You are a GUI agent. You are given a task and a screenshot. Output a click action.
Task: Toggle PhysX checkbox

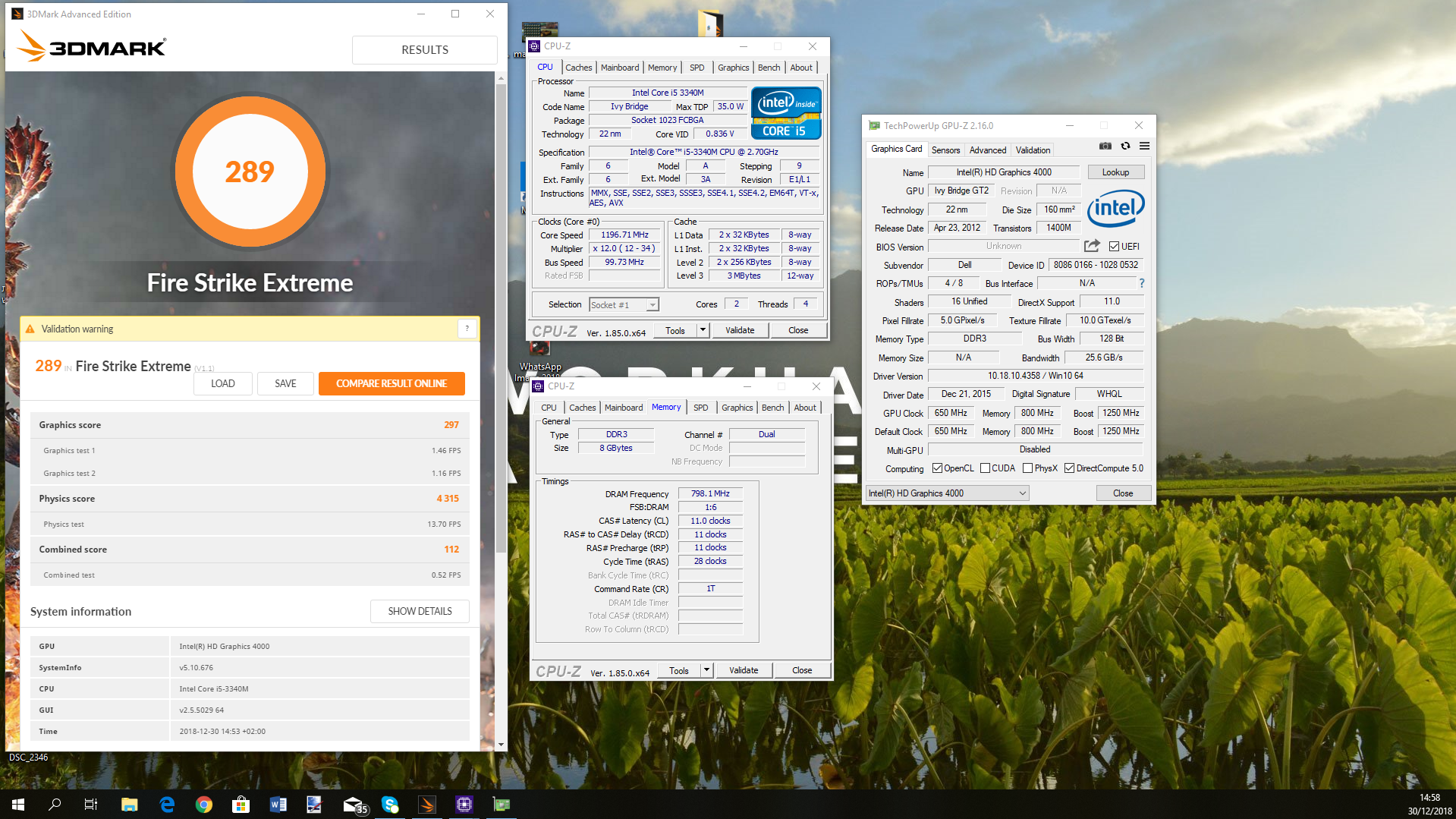point(1027,468)
